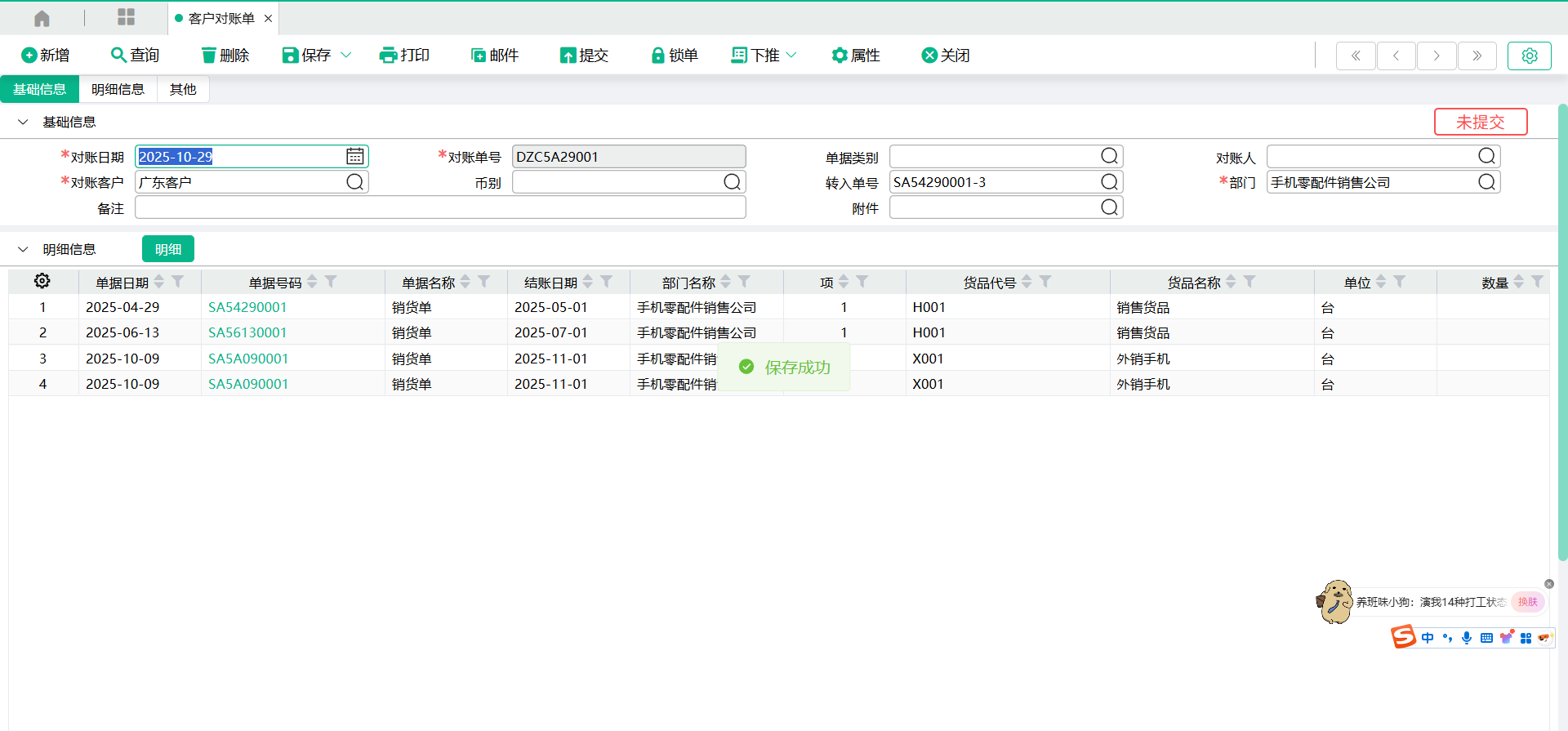Click search icon in 对账客户 field

pyautogui.click(x=354, y=181)
